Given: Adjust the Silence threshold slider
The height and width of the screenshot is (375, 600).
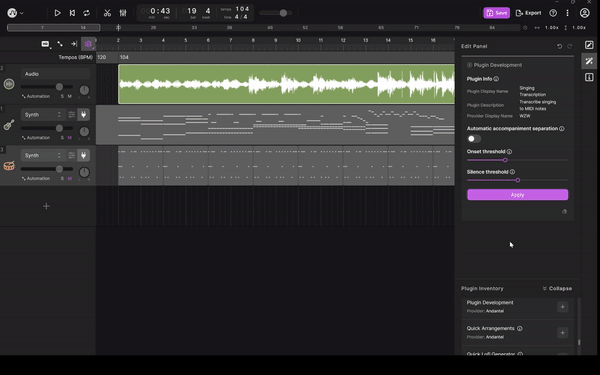Looking at the screenshot, I should [x=517, y=180].
